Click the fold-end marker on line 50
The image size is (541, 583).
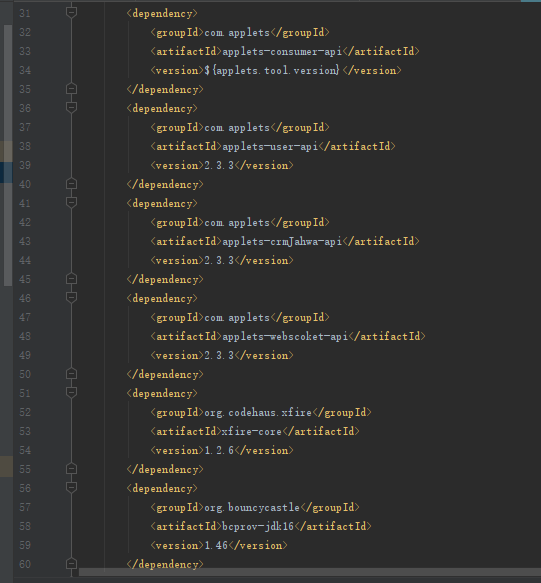pyautogui.click(x=71, y=374)
